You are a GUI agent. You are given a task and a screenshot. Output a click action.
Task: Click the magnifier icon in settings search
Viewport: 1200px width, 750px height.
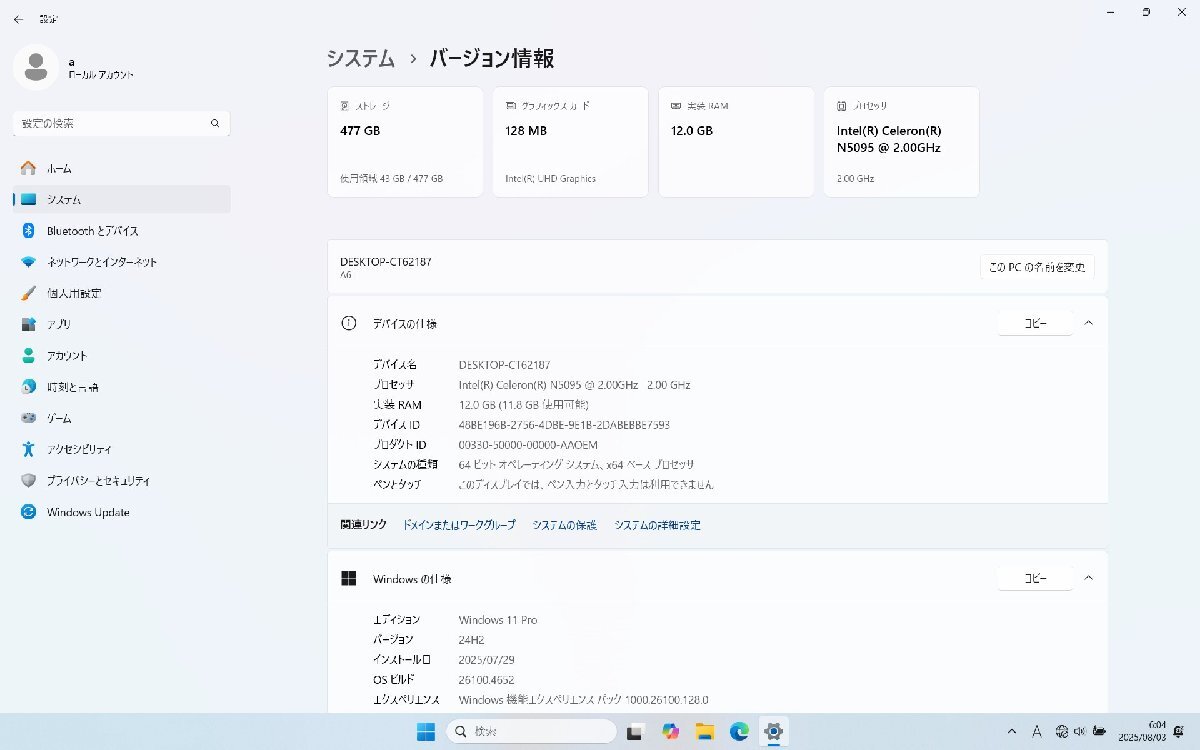tap(215, 123)
